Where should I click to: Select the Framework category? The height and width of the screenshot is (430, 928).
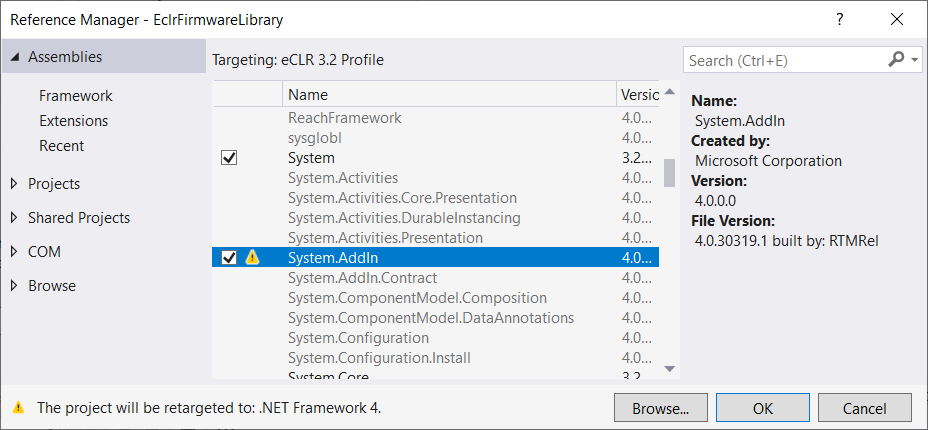[76, 96]
